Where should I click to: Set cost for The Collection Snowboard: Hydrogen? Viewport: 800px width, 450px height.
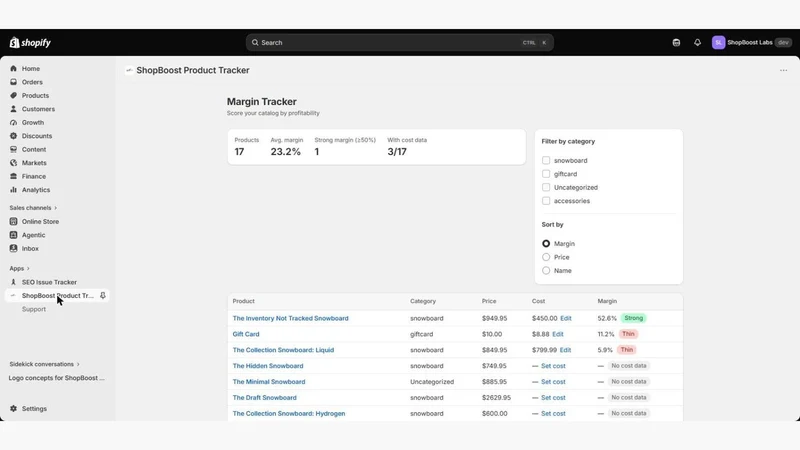(x=553, y=413)
